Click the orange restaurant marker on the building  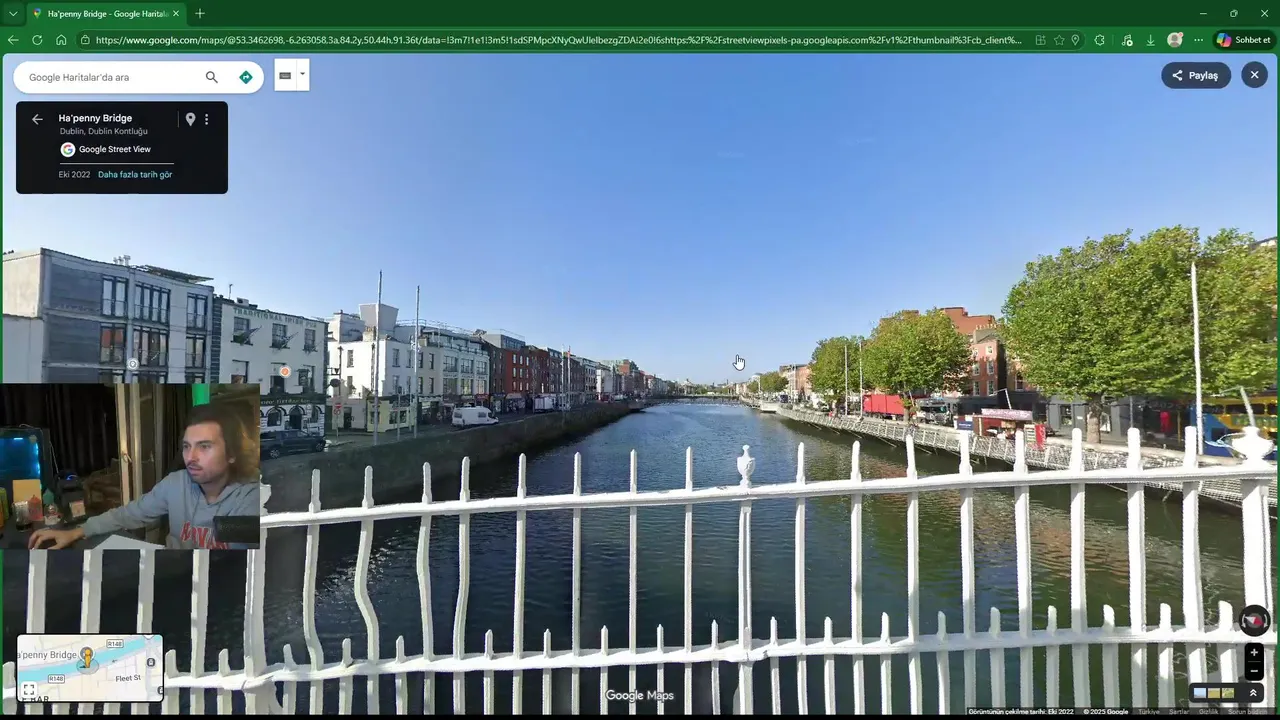point(285,372)
